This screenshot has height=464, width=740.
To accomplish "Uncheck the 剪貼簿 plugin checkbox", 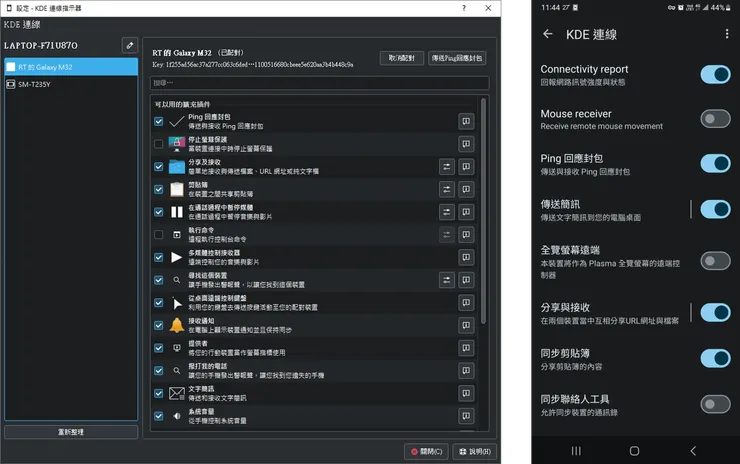I will pos(159,189).
